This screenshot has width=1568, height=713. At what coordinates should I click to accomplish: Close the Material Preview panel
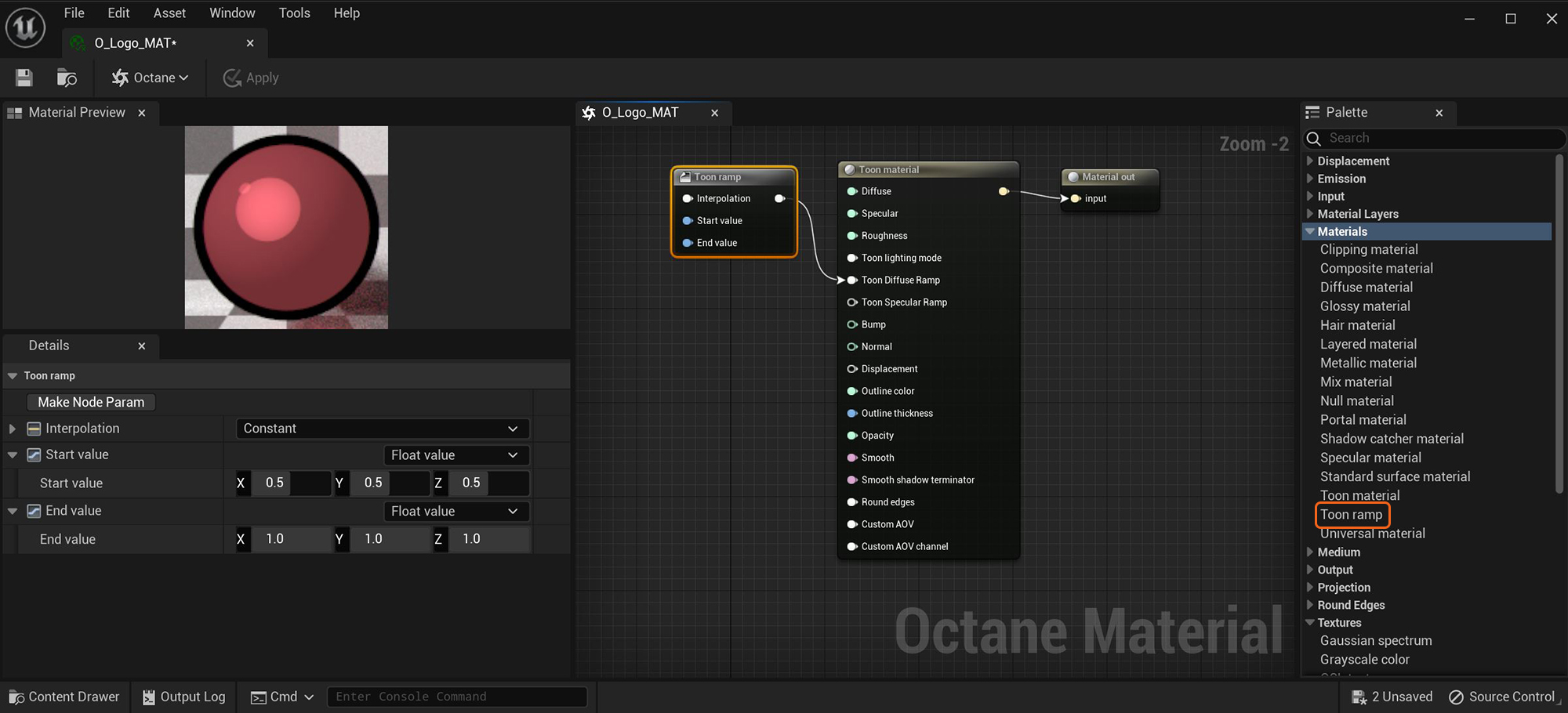pos(142,113)
